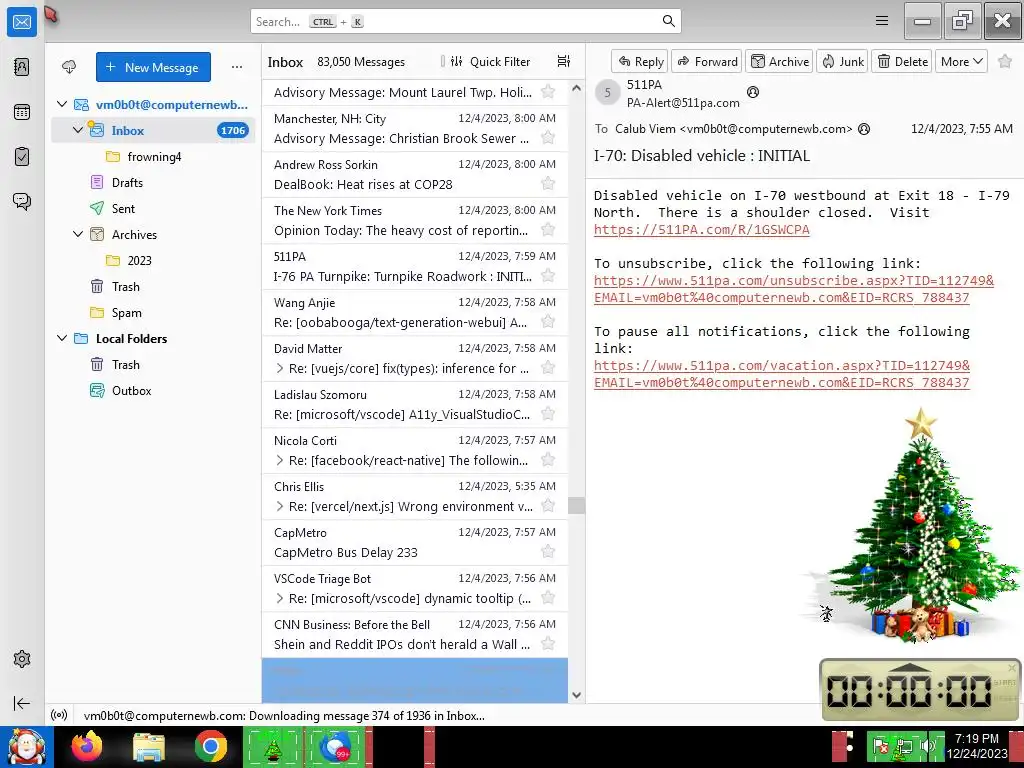Screen dimensions: 1024x768
Task: Open Firefox from the taskbar
Action: (x=87, y=746)
